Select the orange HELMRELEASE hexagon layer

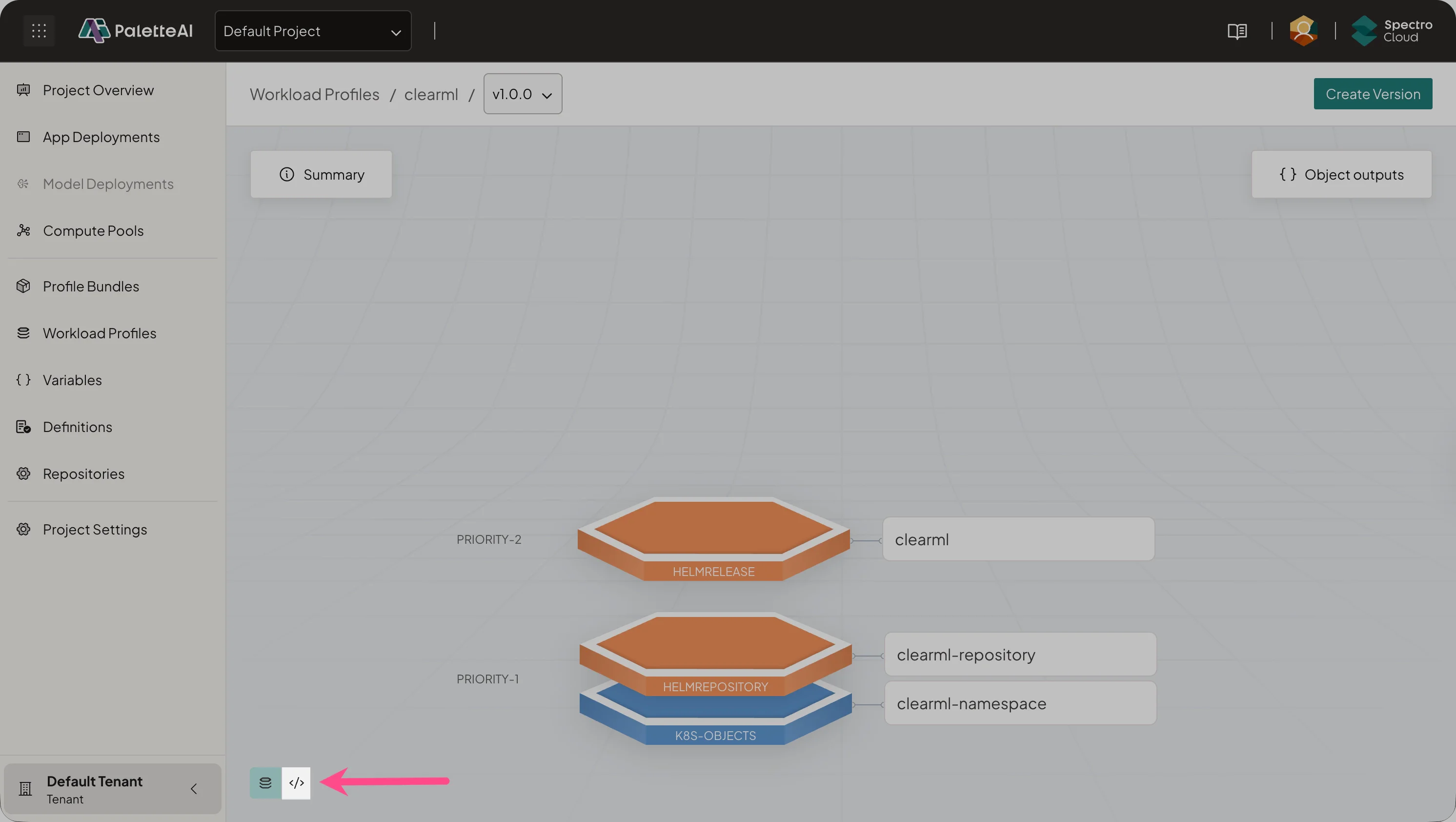click(713, 529)
